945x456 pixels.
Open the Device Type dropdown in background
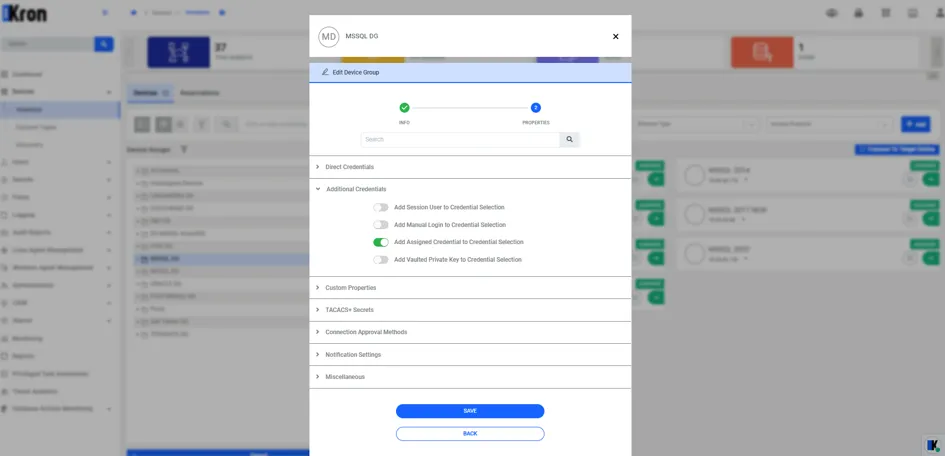(698, 125)
